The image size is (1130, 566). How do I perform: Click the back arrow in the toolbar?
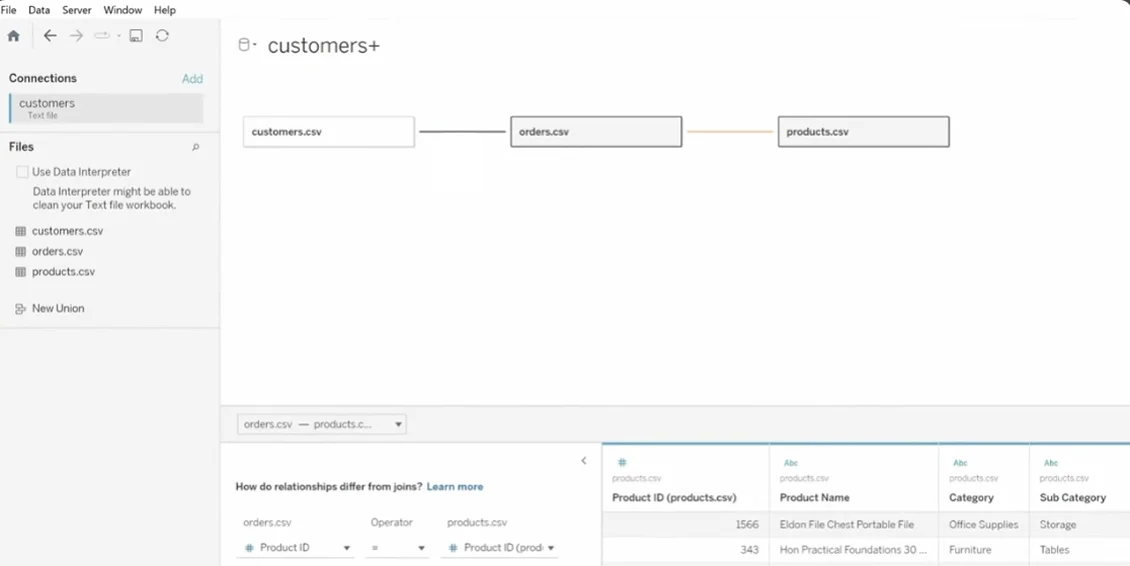pyautogui.click(x=50, y=36)
